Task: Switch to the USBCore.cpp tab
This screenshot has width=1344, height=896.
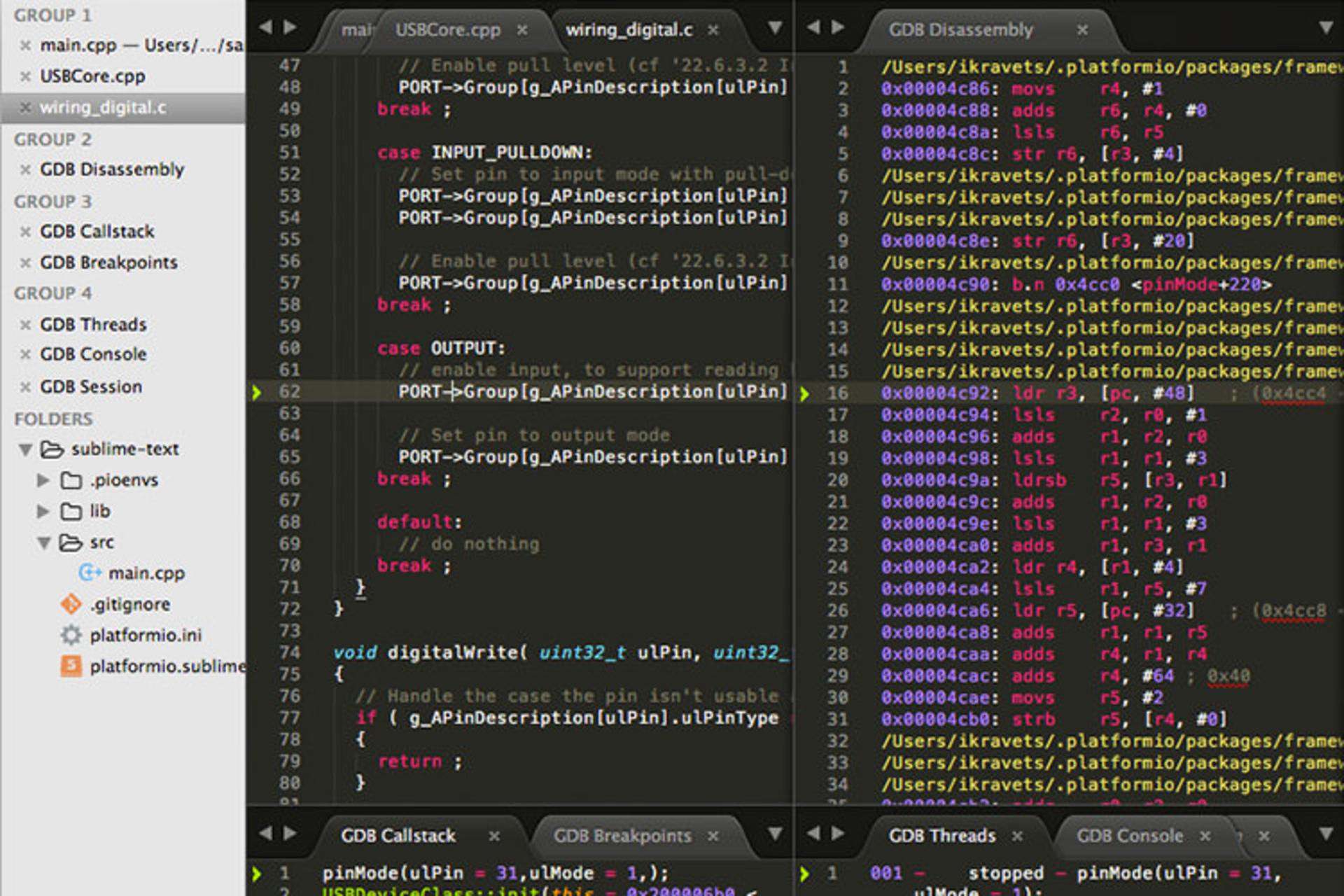Action: [447, 30]
